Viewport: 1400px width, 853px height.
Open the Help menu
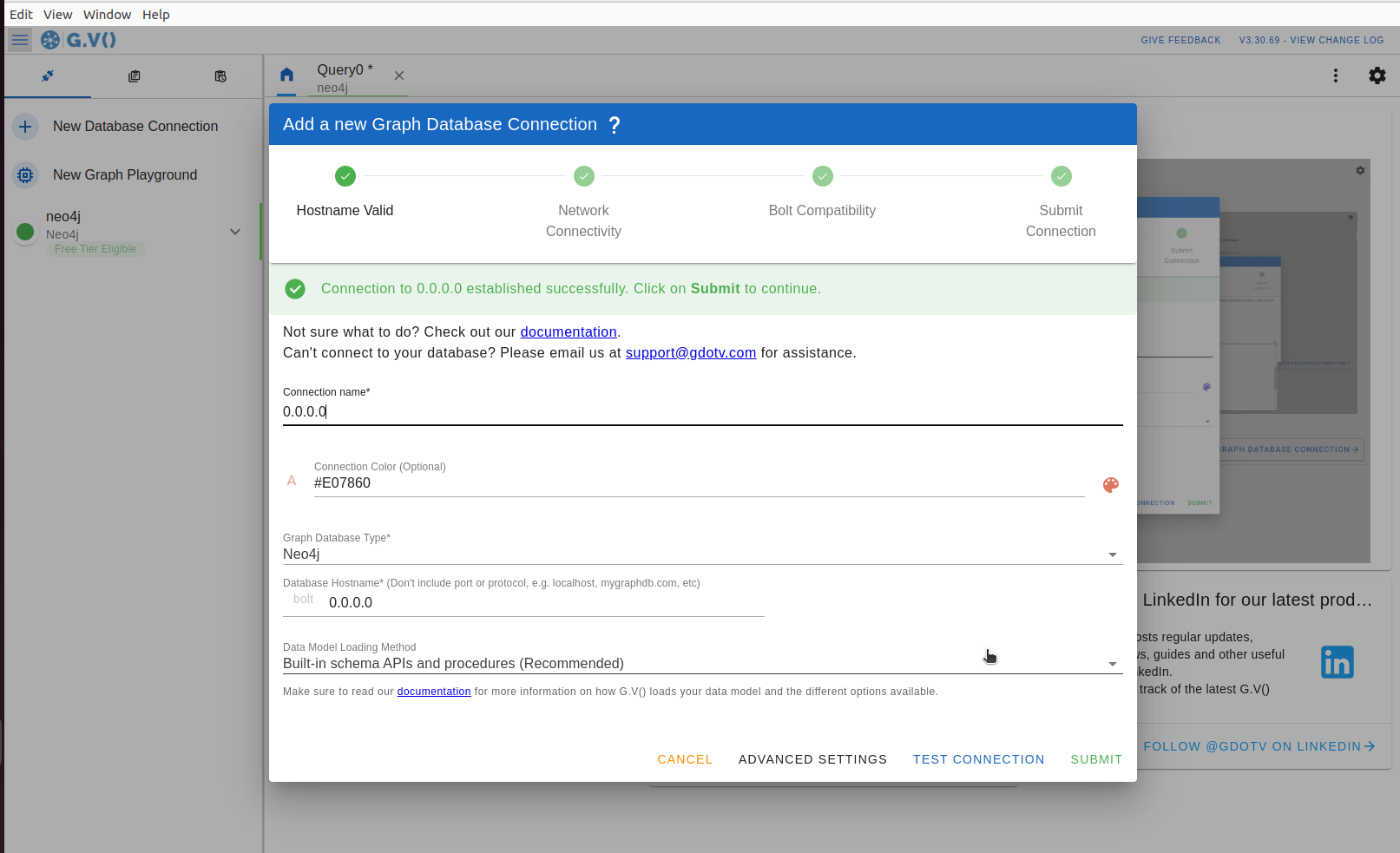[x=156, y=15]
